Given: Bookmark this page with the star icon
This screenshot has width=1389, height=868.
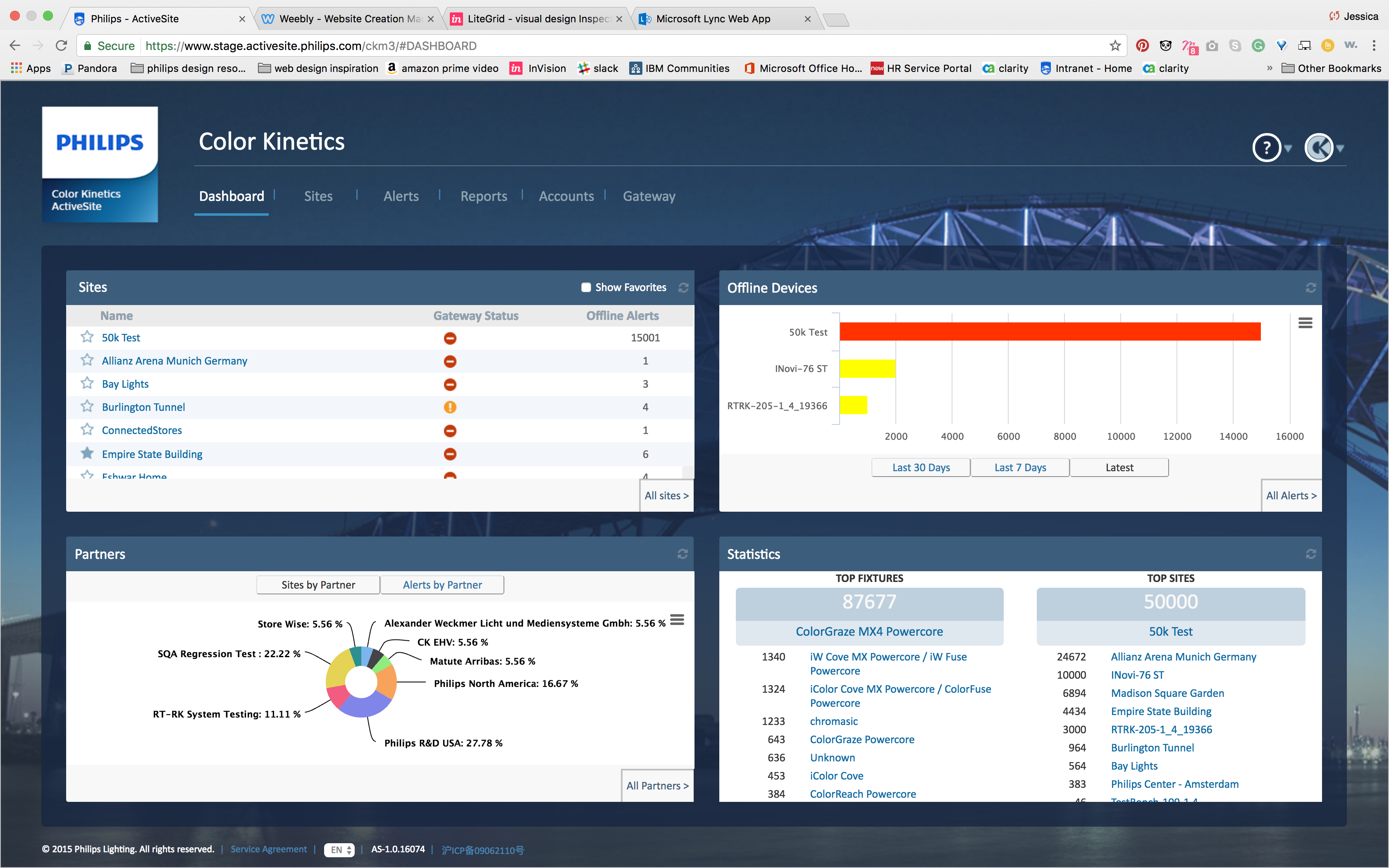Looking at the screenshot, I should pos(1115,45).
